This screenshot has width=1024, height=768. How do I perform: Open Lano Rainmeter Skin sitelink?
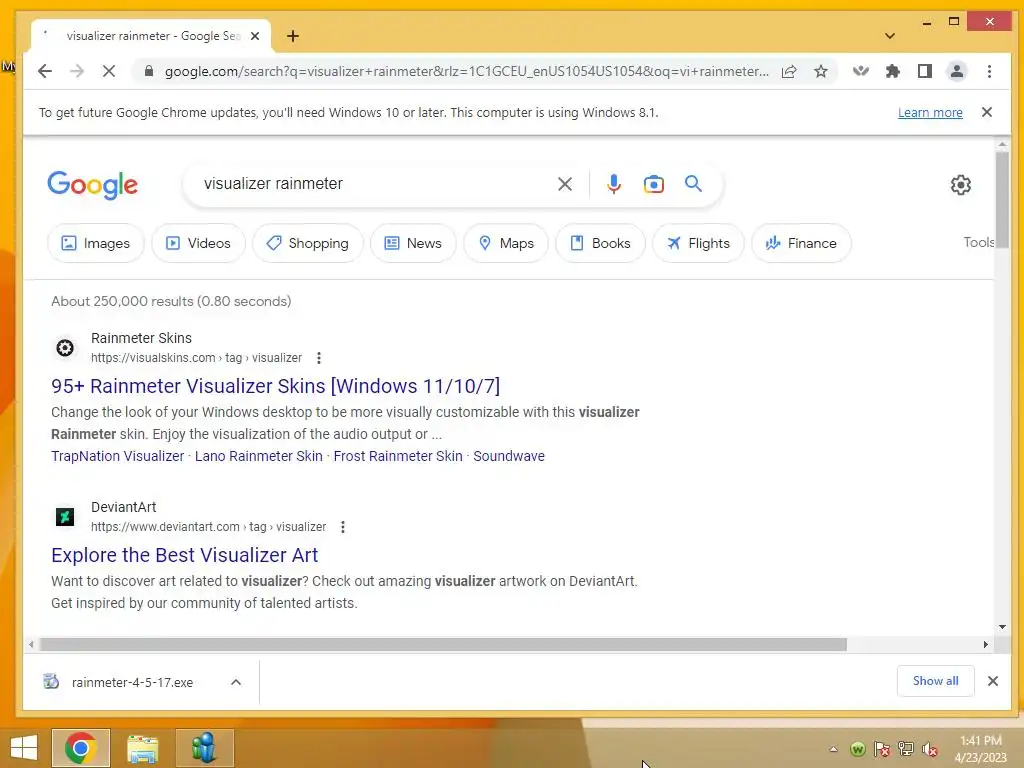click(259, 456)
